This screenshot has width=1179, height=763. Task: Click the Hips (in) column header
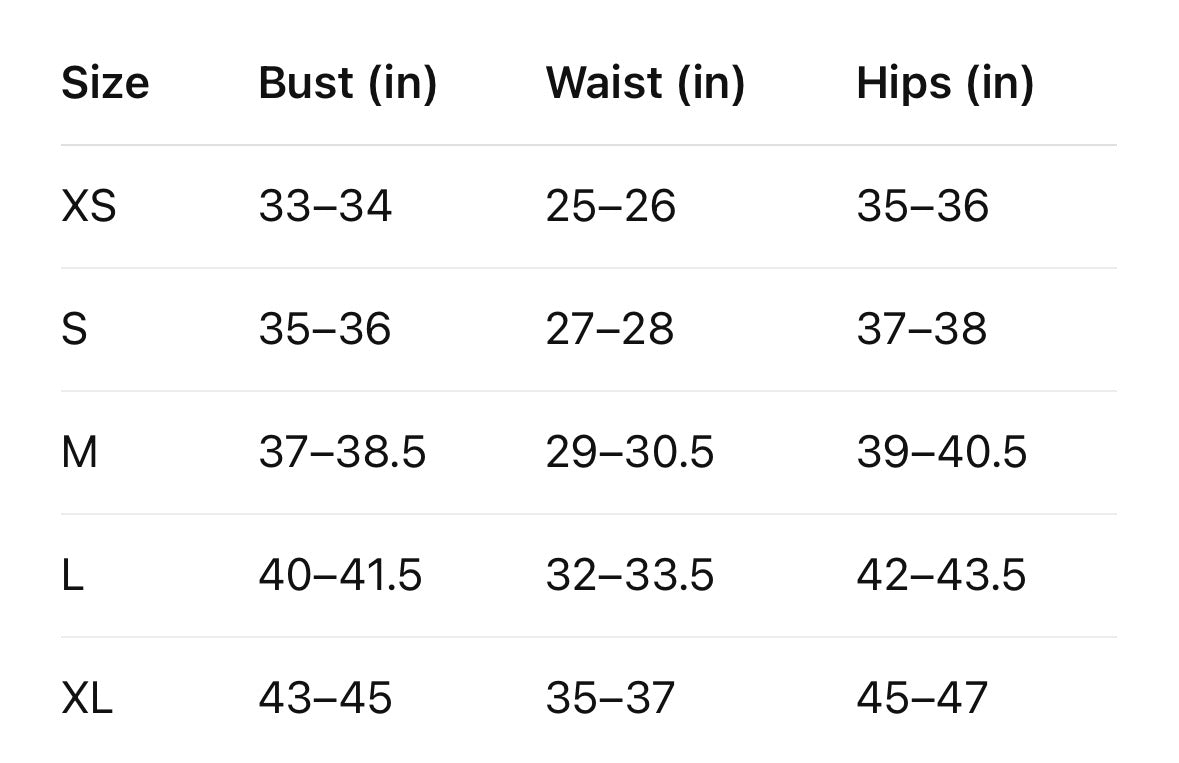pos(945,83)
